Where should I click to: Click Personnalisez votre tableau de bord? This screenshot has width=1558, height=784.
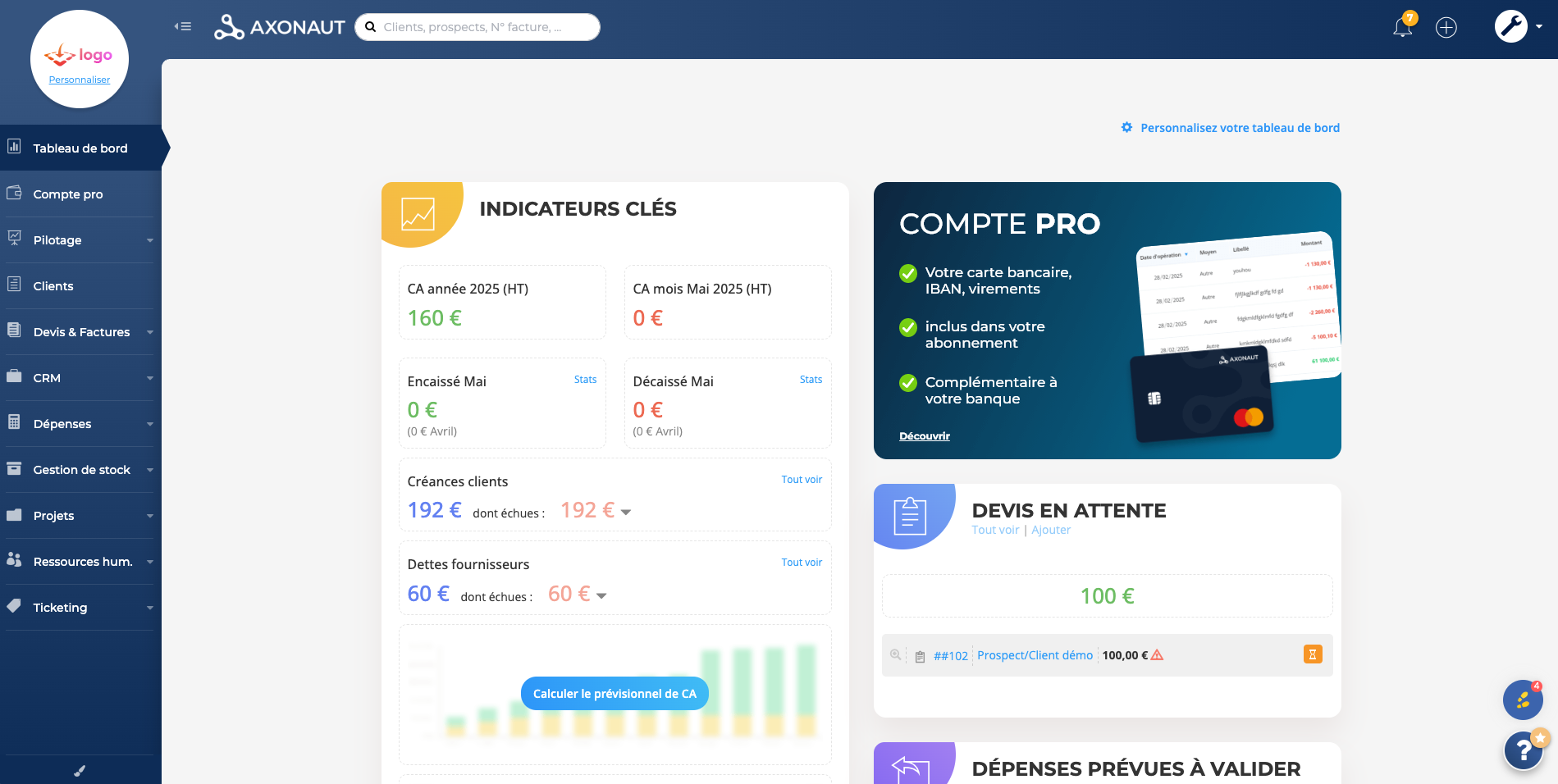coord(1231,128)
